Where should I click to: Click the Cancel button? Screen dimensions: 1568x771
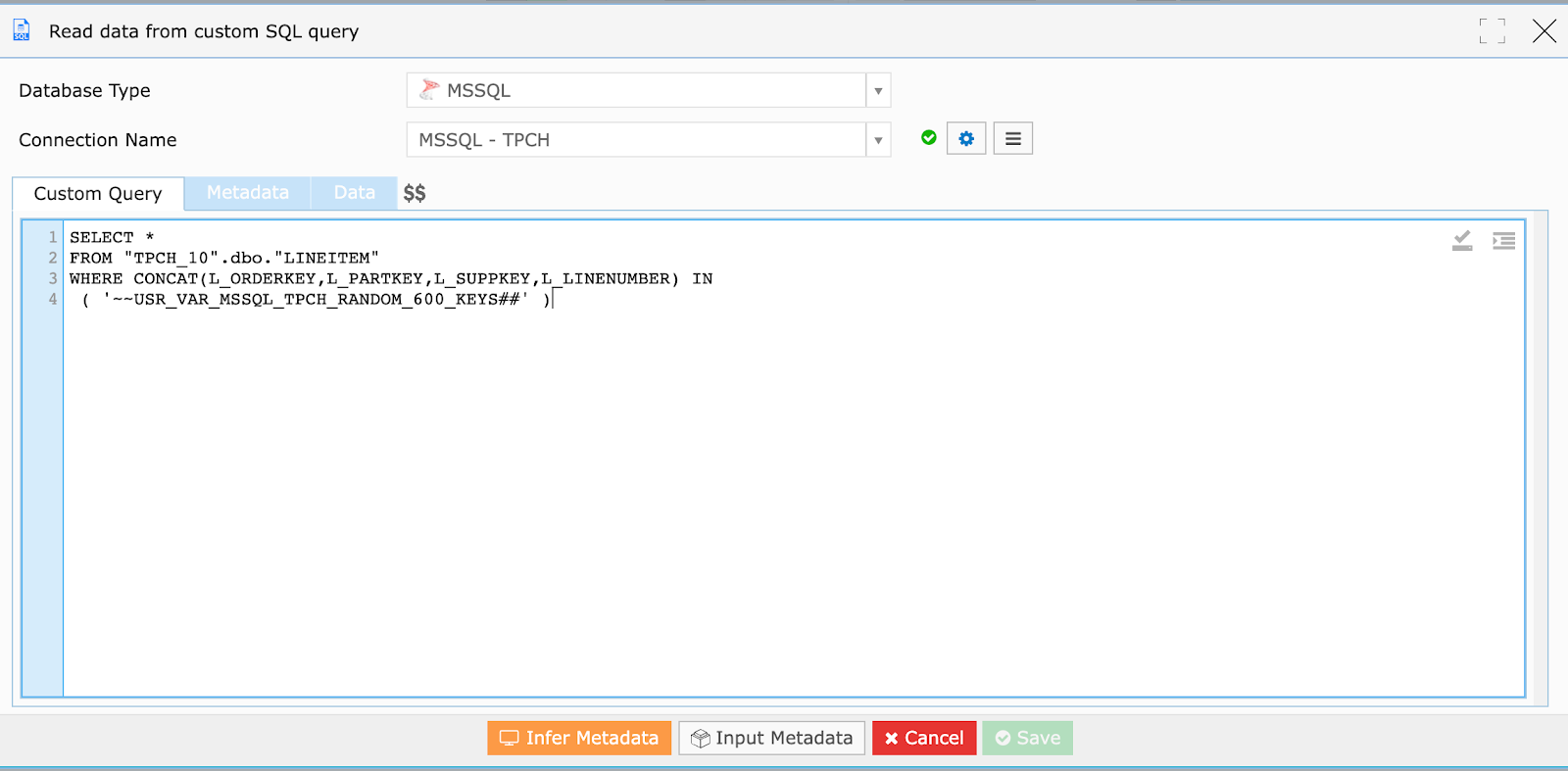tap(924, 738)
